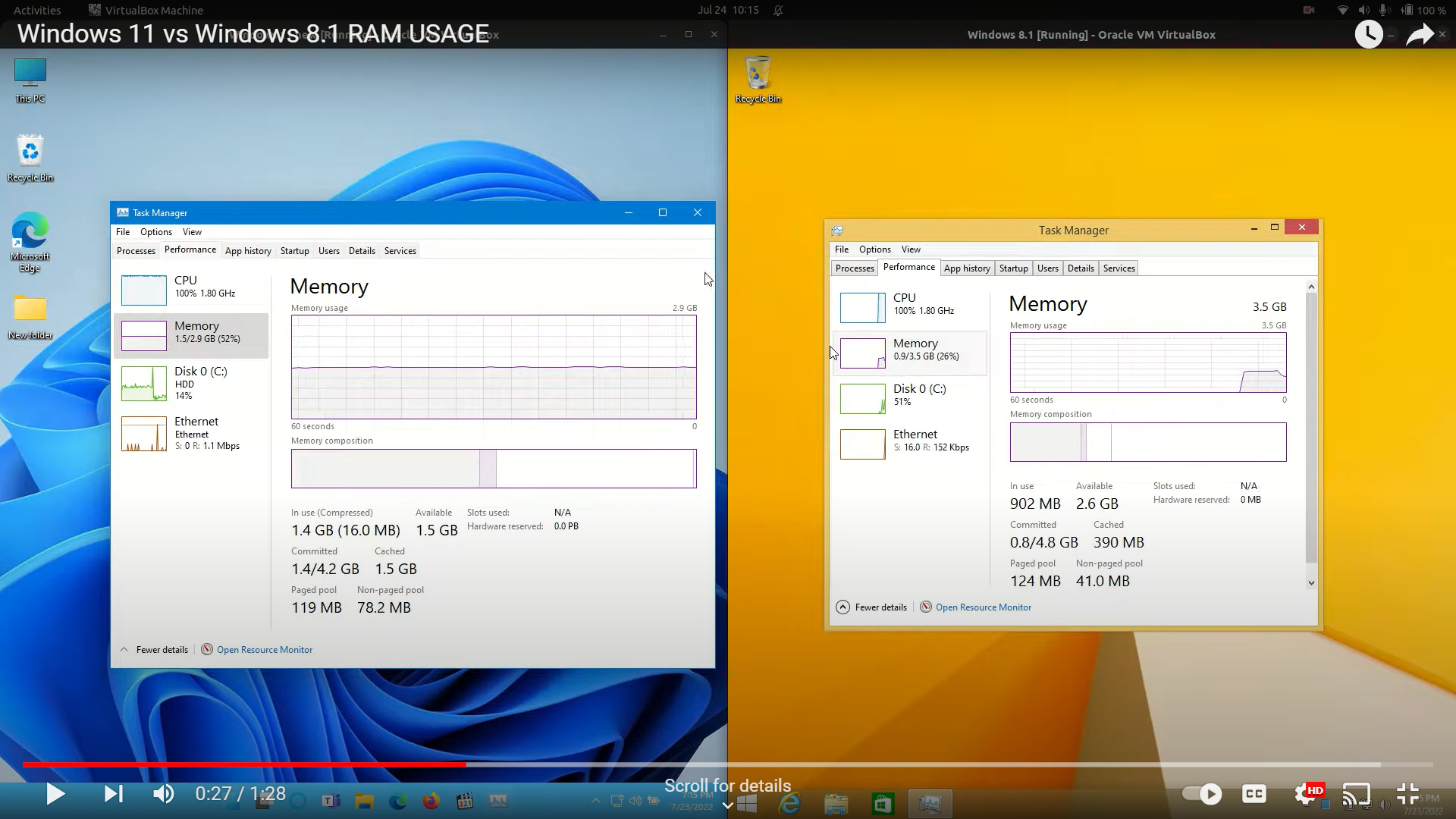The height and width of the screenshot is (819, 1456).
Task: Collapse Fewer details in Windows 11 Task Manager
Action: [154, 650]
